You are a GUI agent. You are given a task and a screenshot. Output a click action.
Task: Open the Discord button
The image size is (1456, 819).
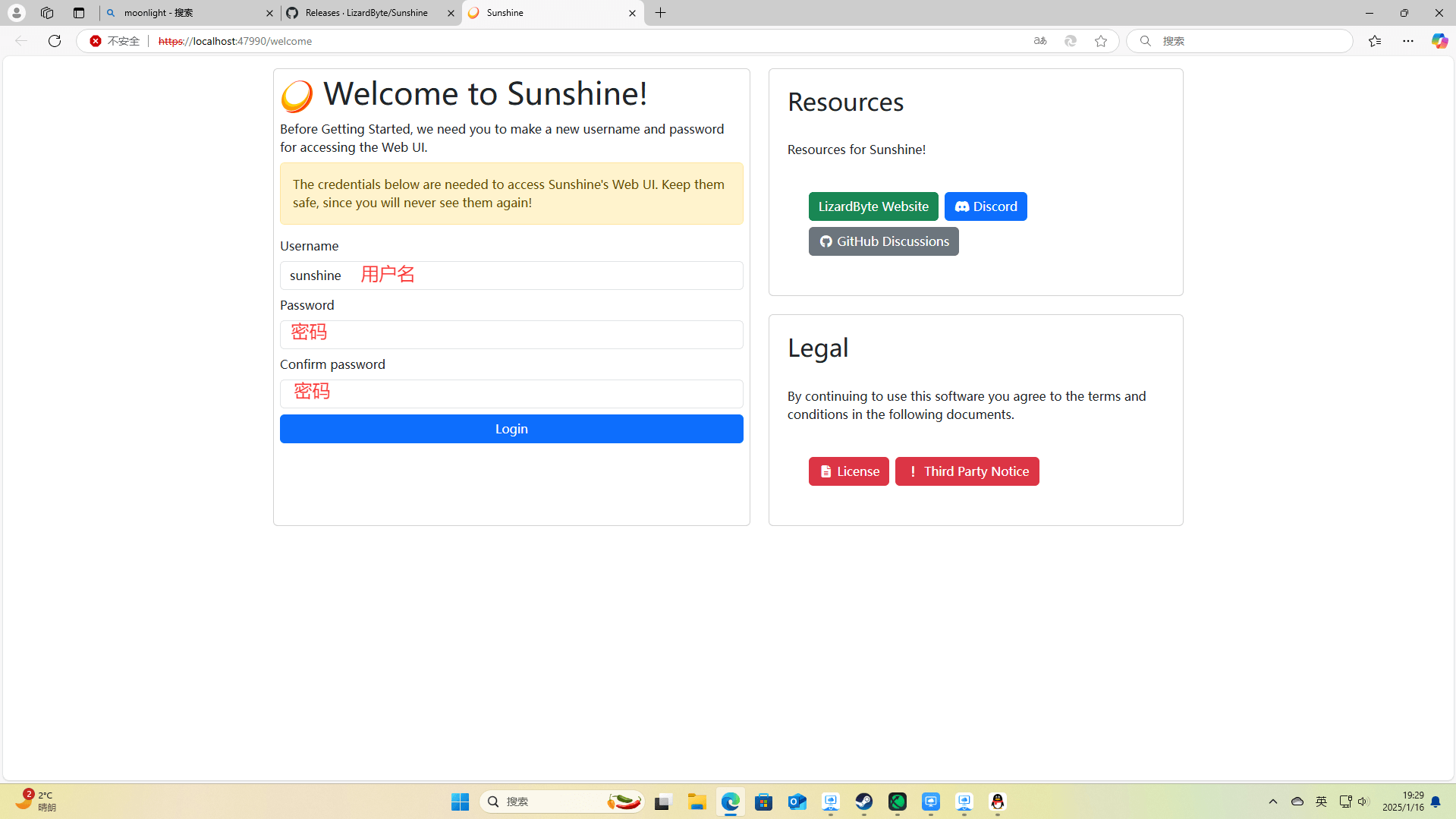986,206
